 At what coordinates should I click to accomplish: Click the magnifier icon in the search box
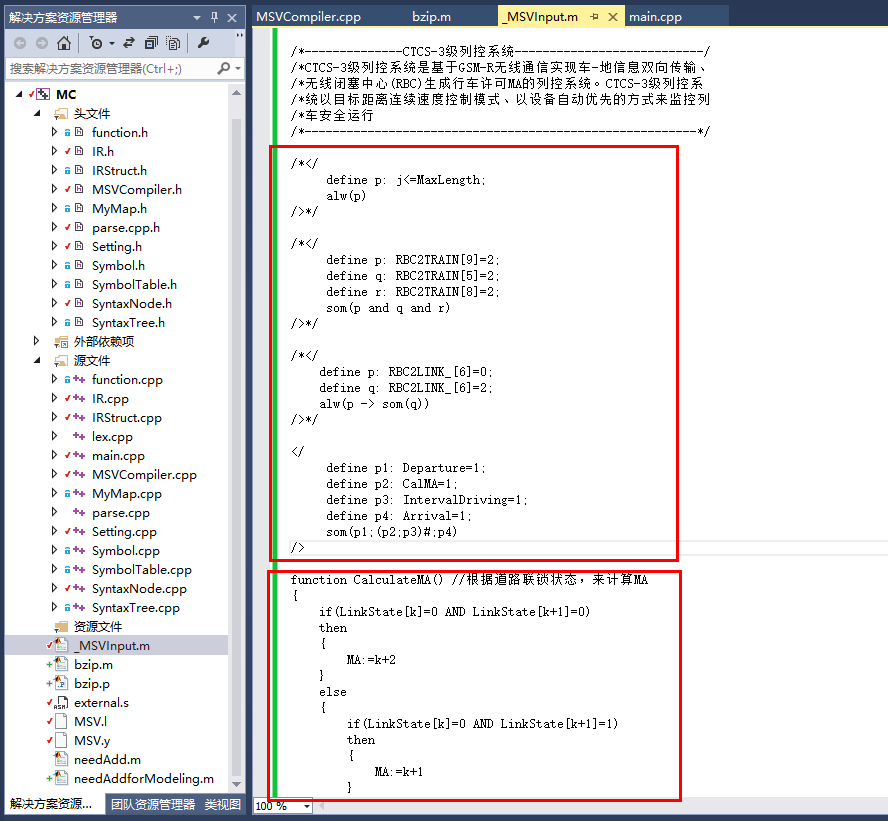click(x=222, y=68)
